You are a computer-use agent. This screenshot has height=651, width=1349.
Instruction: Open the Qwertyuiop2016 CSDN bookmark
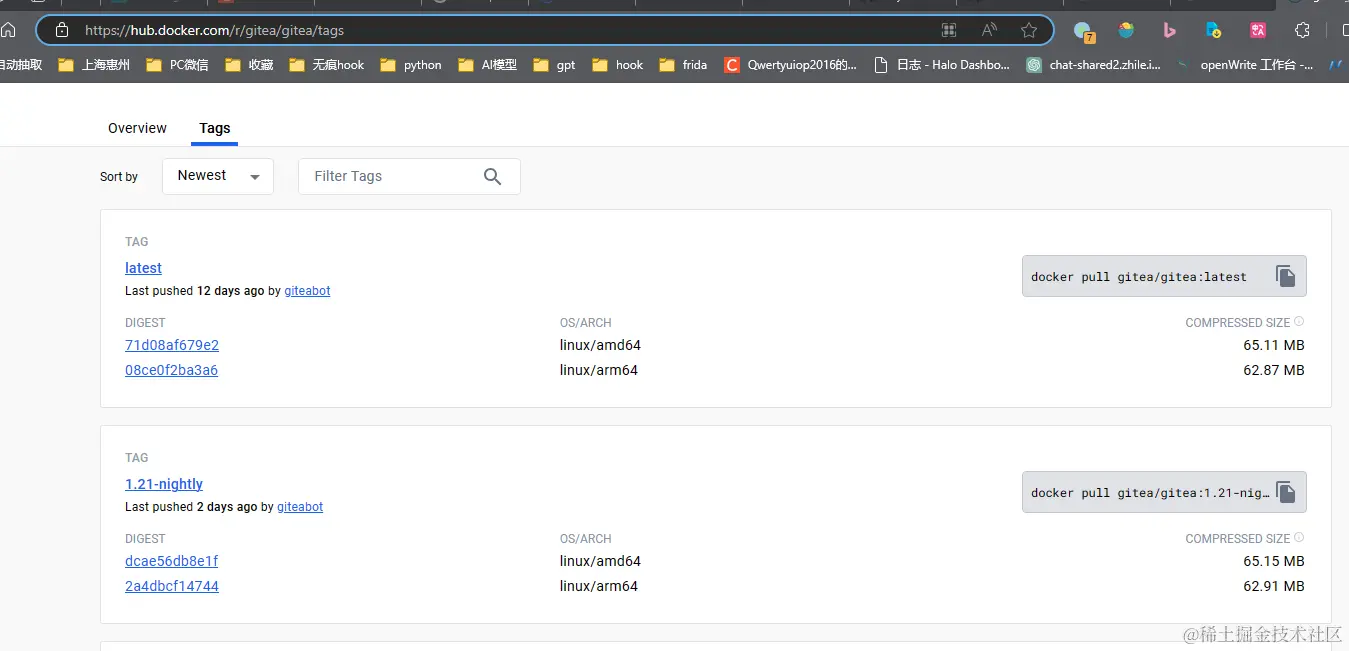[790, 65]
